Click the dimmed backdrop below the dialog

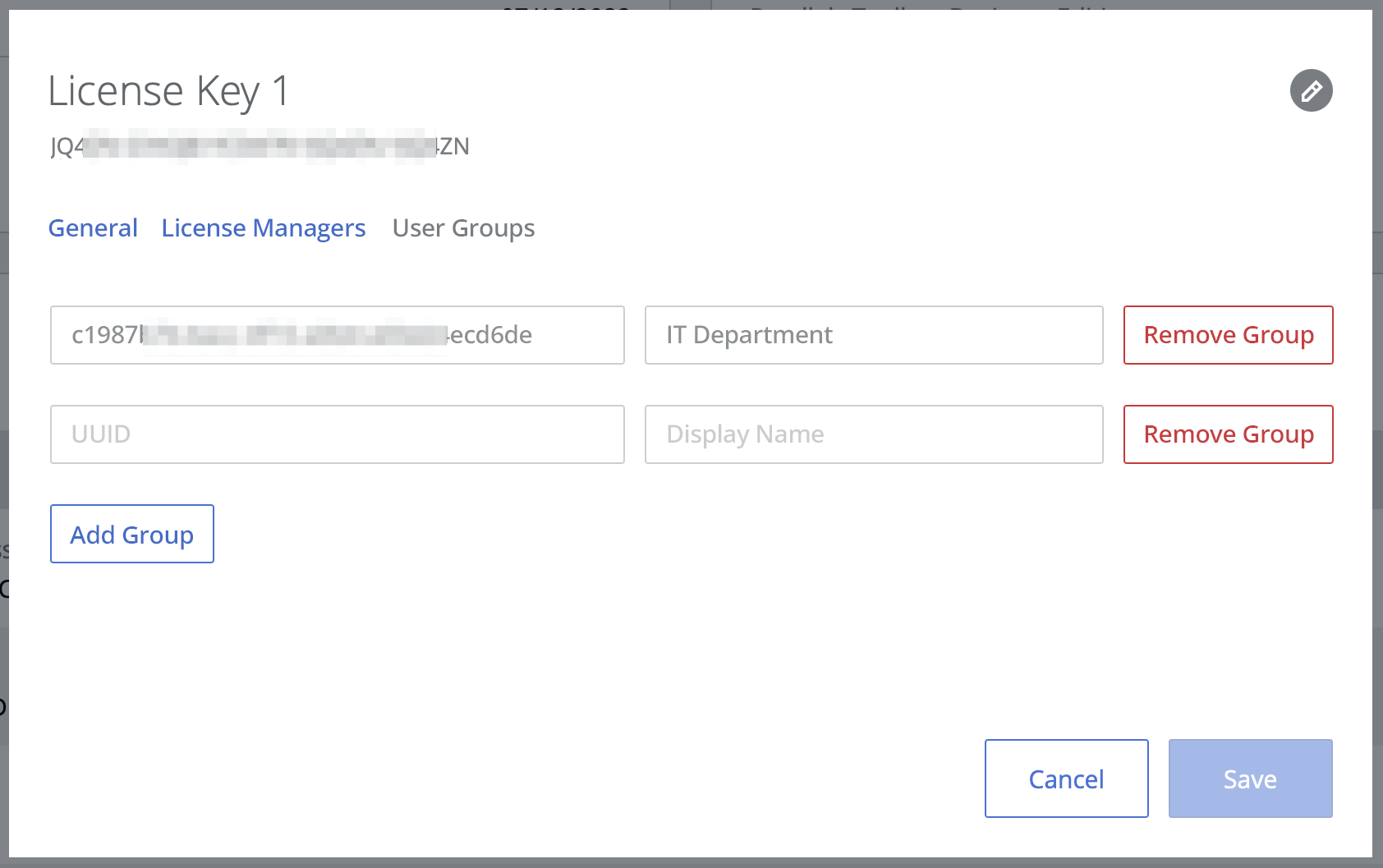(x=690, y=863)
